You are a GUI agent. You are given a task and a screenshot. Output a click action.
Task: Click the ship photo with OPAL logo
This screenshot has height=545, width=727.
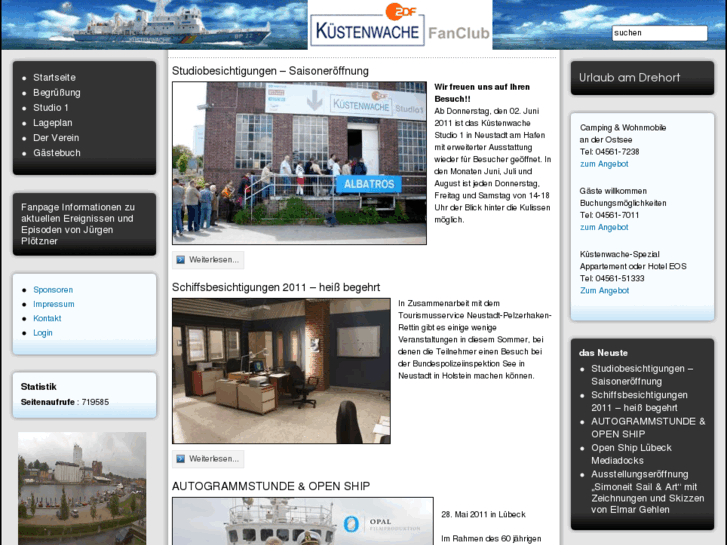303,521
